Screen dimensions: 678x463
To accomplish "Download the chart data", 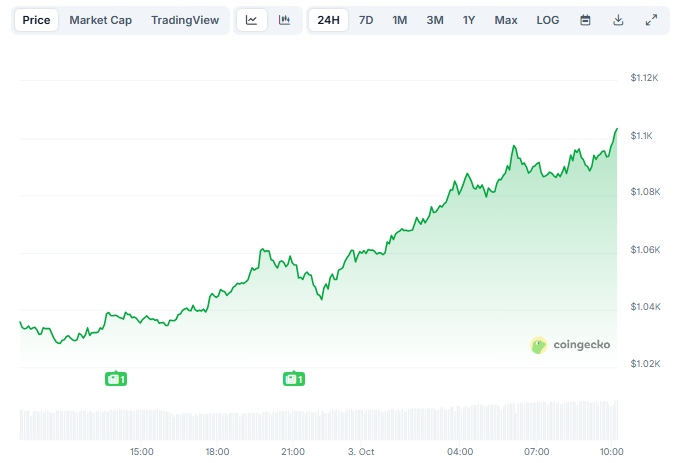I will 618,20.
